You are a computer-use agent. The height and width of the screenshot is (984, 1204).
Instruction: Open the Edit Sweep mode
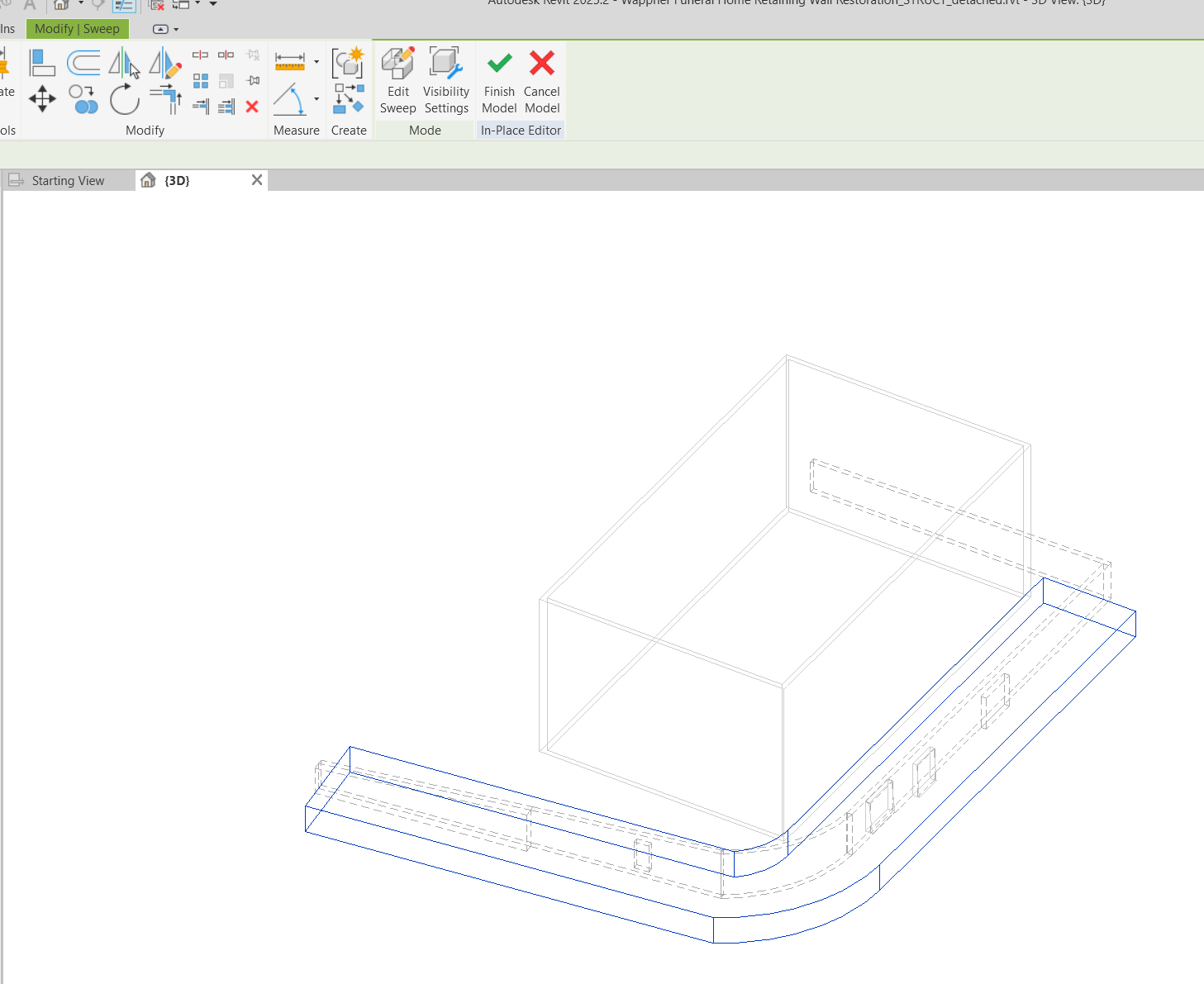point(397,78)
